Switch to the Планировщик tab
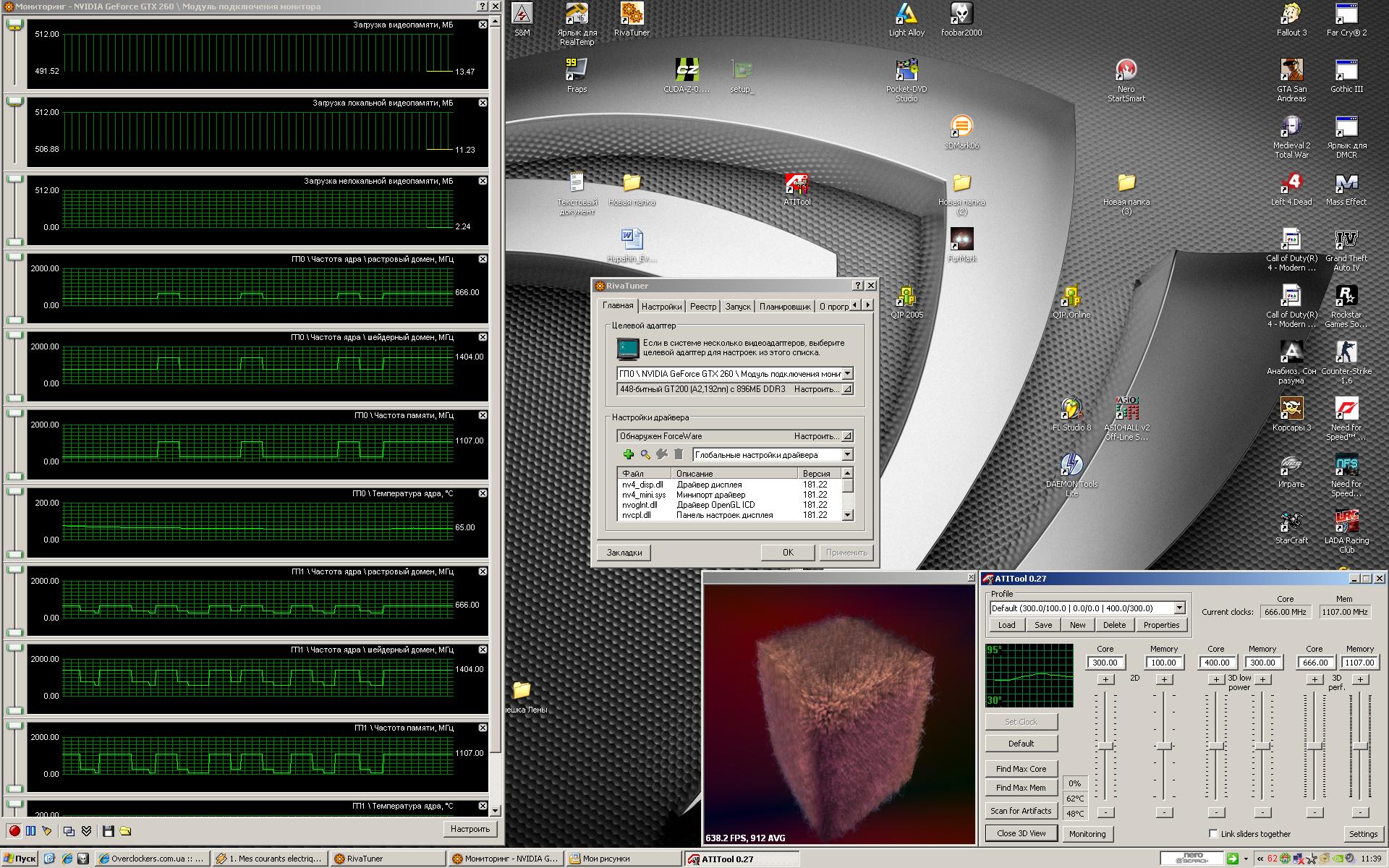 (785, 307)
